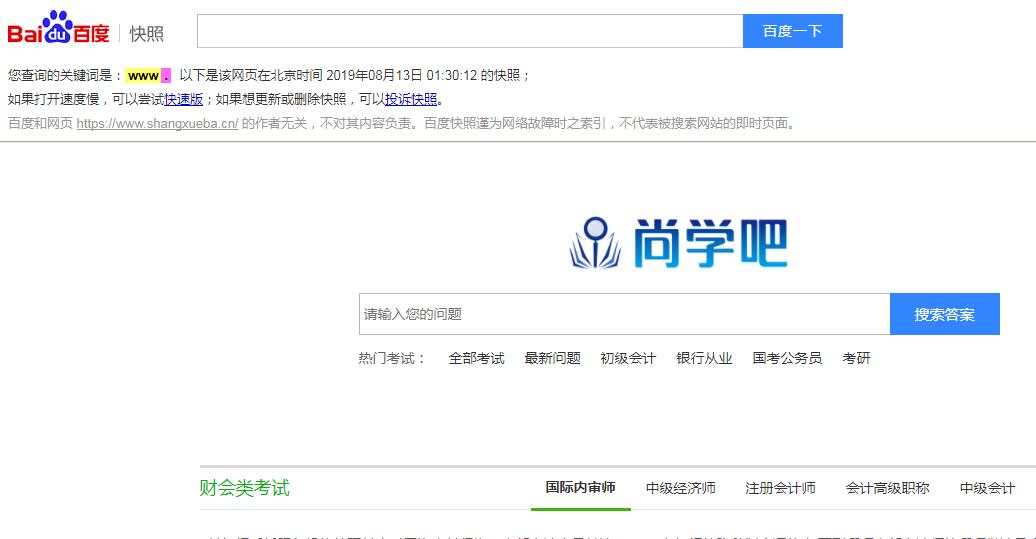Select the 中级会计 tab

tap(987, 488)
